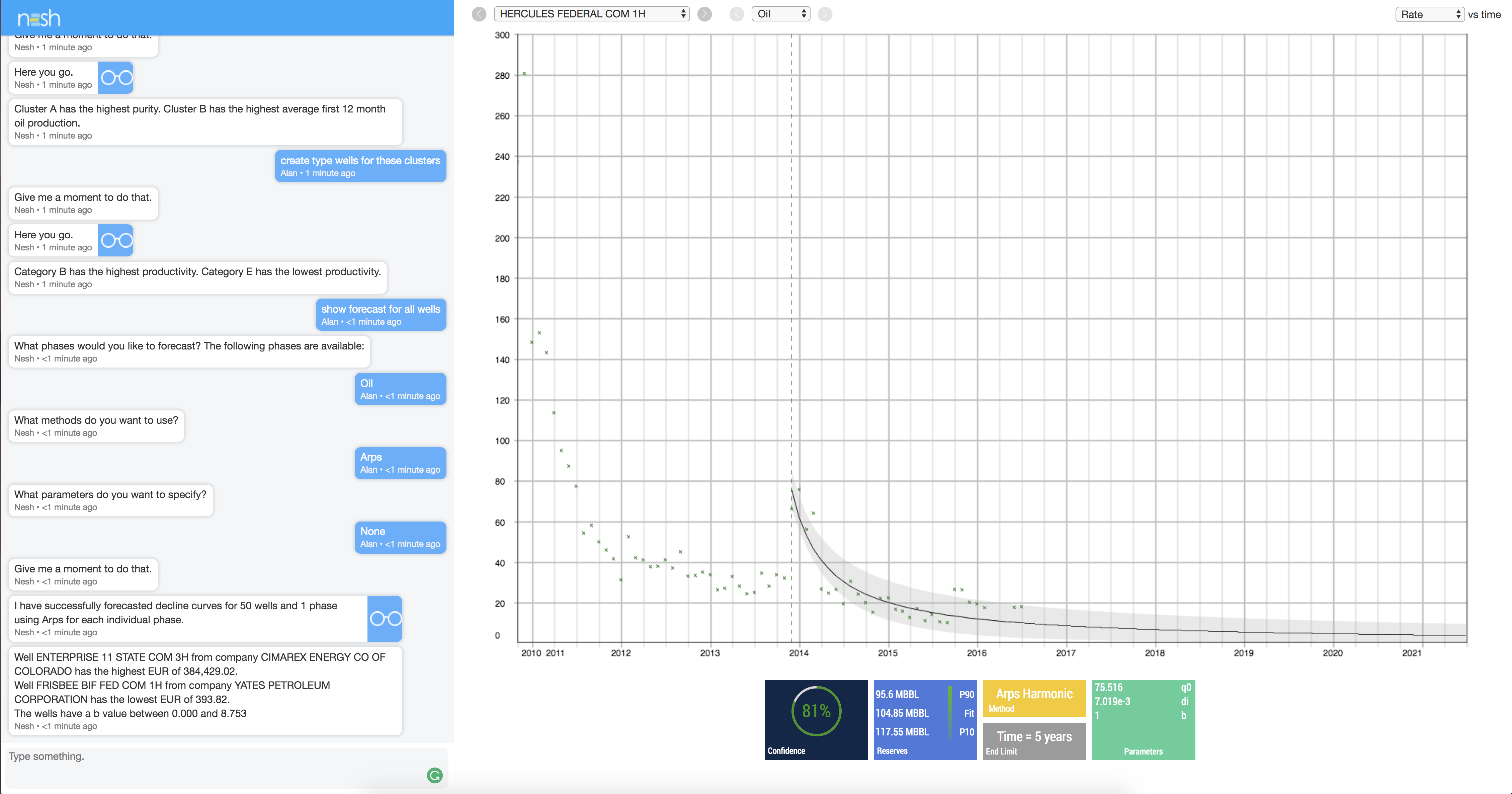Click the 'create type wells for these clusters' message

pos(360,166)
